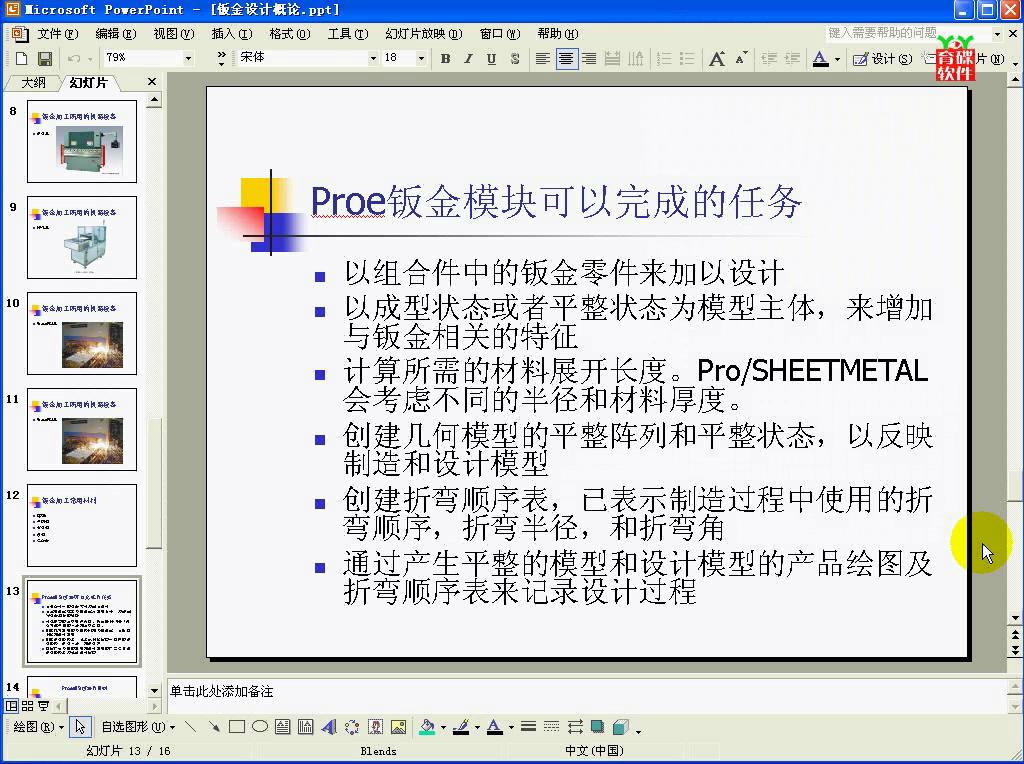Click the Increase Indent icon
This screenshot has height=764, width=1024.
[792, 59]
